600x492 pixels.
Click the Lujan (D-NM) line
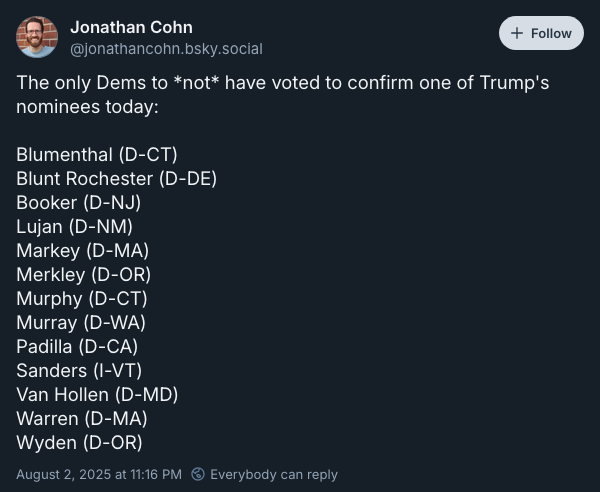pyautogui.click(x=74, y=226)
